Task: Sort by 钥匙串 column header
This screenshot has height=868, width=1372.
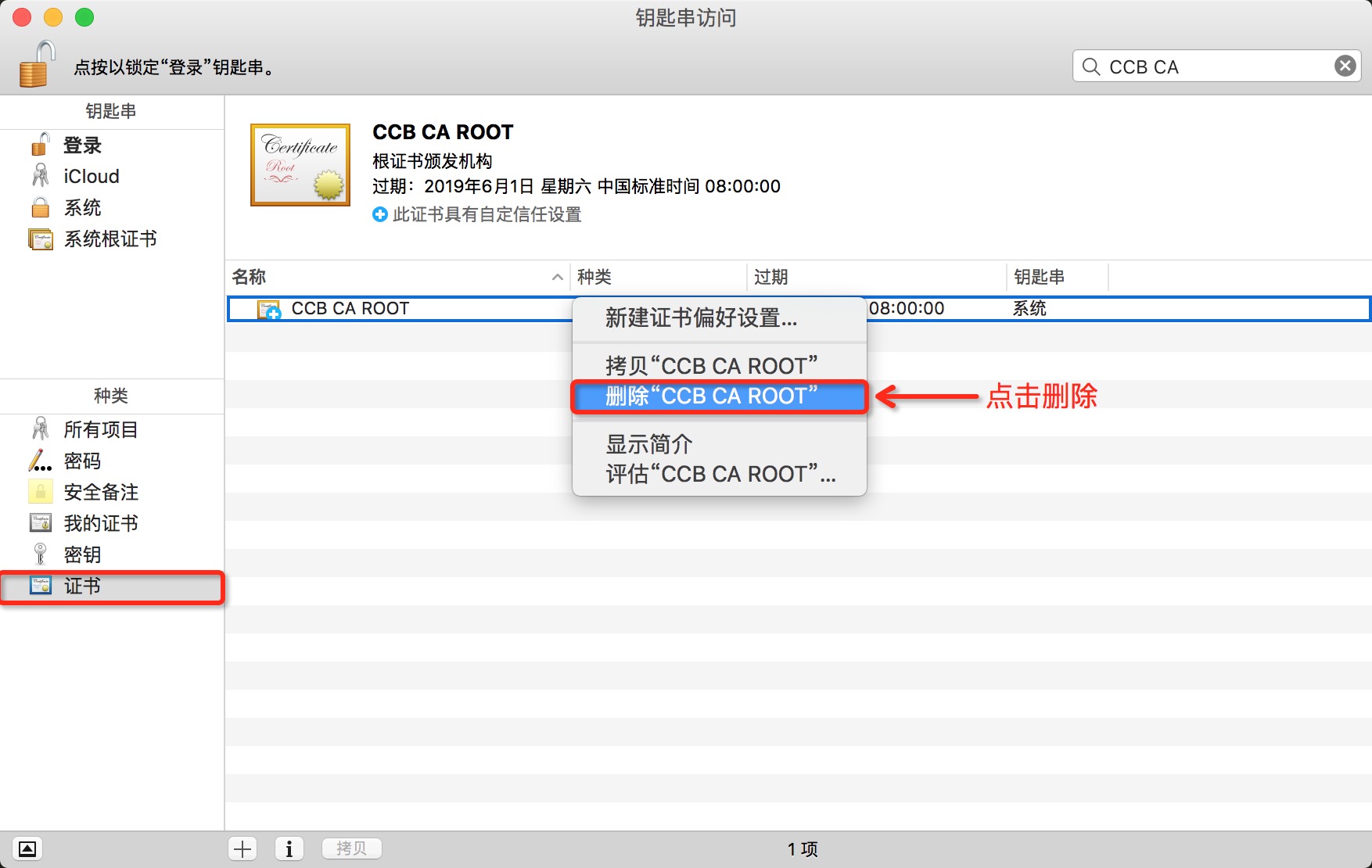Action: click(1057, 277)
